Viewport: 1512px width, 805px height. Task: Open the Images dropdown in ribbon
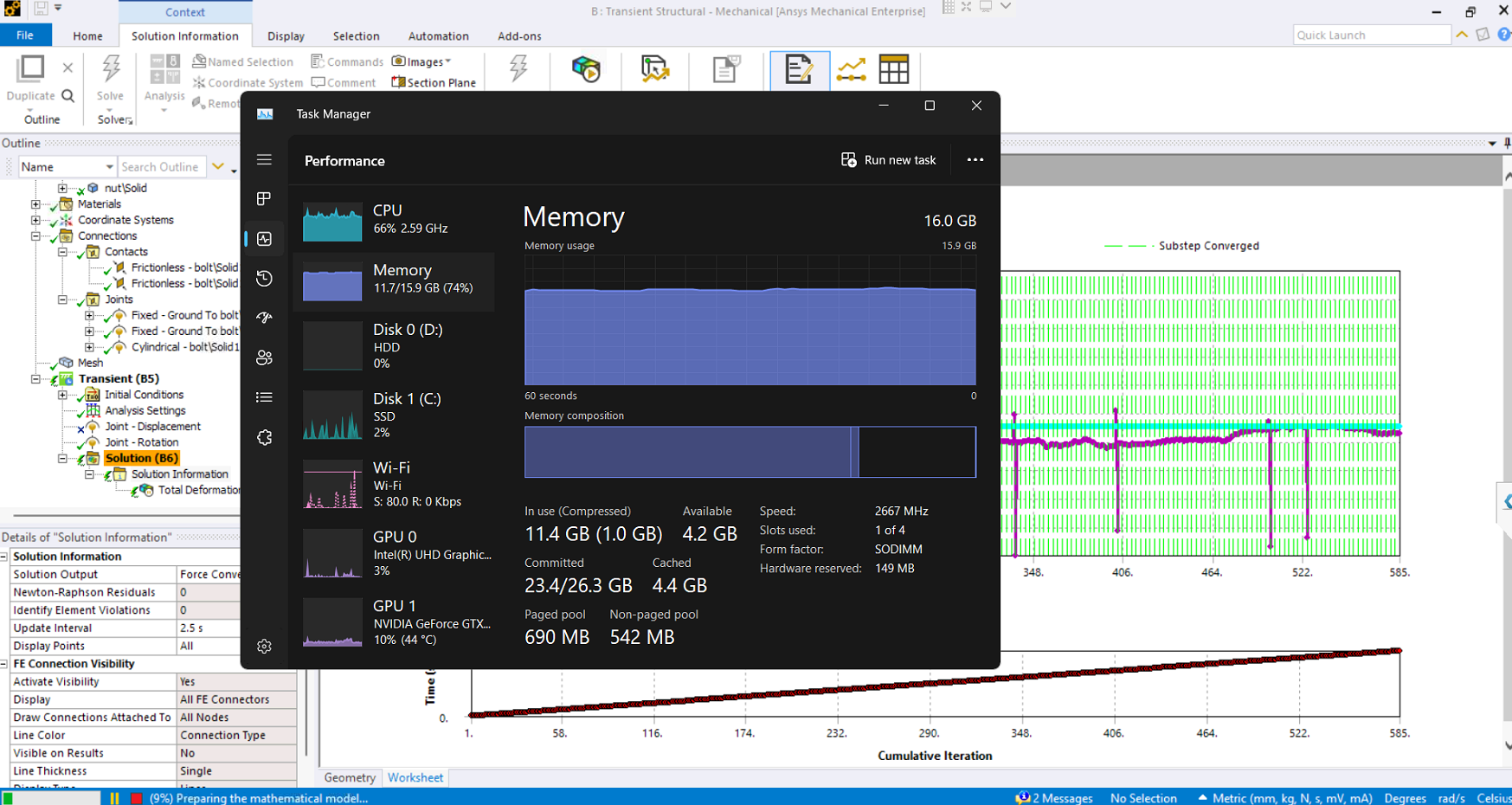click(x=422, y=61)
